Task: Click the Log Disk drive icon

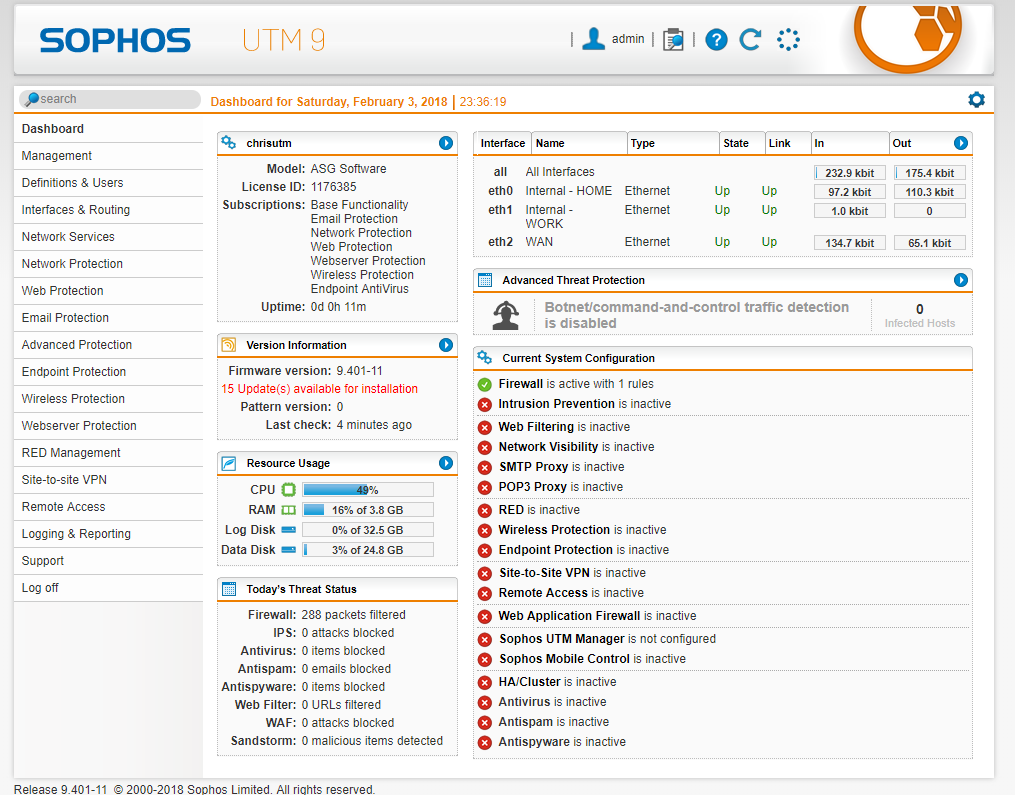Action: tap(289, 530)
